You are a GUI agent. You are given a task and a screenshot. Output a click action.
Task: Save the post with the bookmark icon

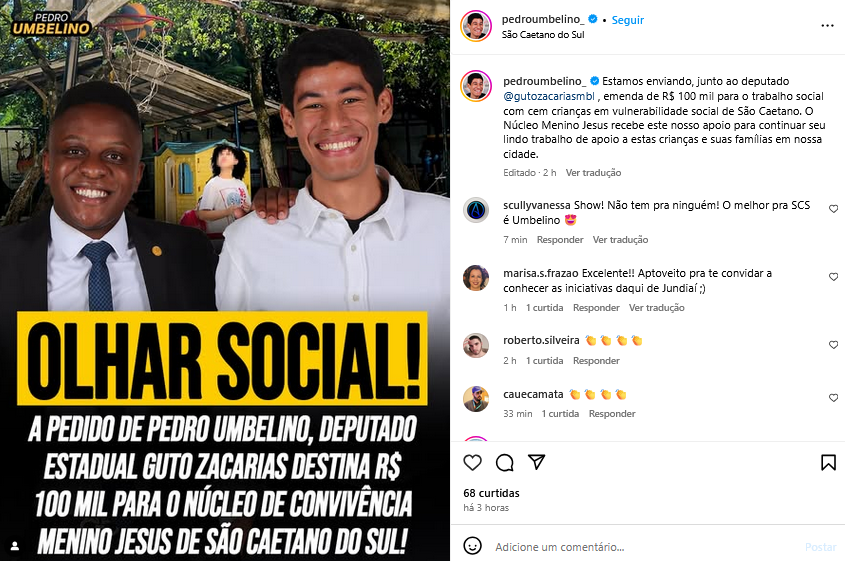point(828,462)
